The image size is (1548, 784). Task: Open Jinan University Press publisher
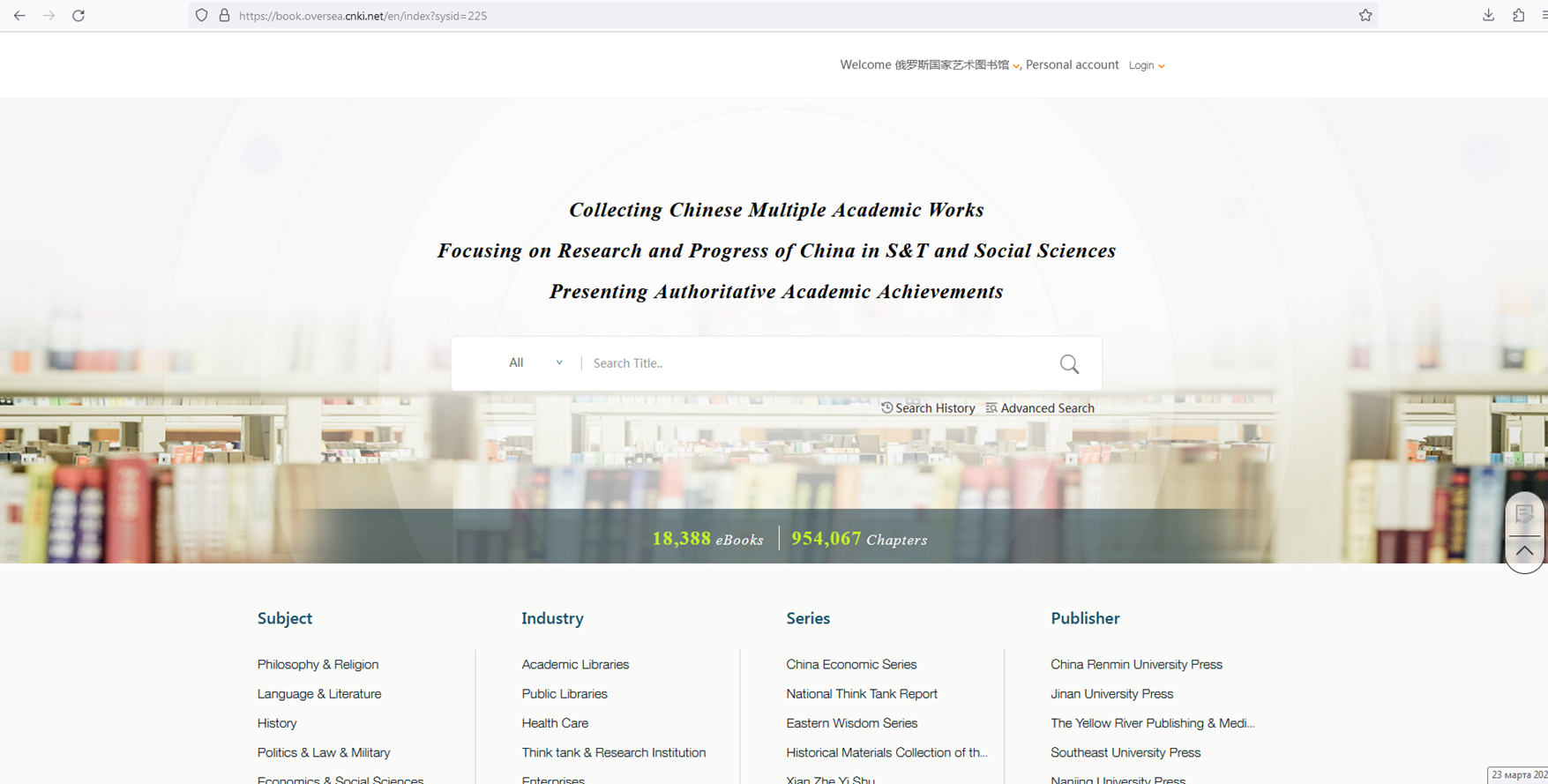coord(1111,694)
